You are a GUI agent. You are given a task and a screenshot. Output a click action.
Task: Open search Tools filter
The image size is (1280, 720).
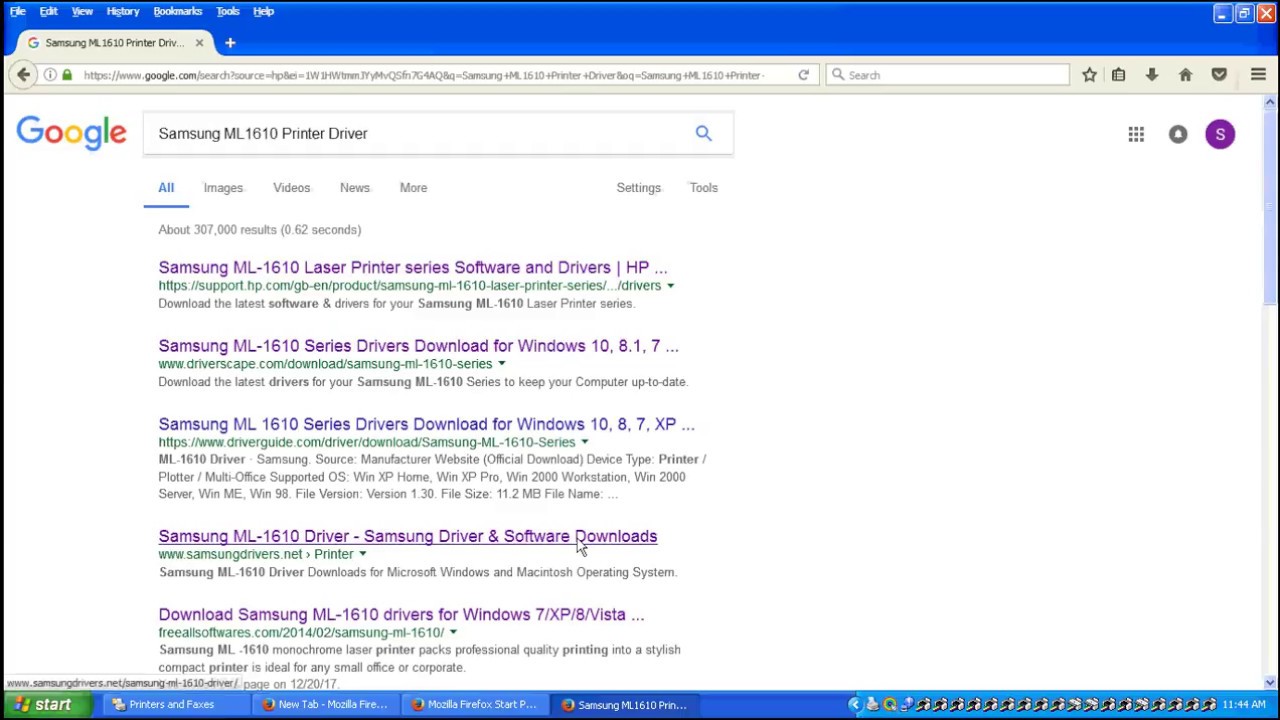coord(704,188)
